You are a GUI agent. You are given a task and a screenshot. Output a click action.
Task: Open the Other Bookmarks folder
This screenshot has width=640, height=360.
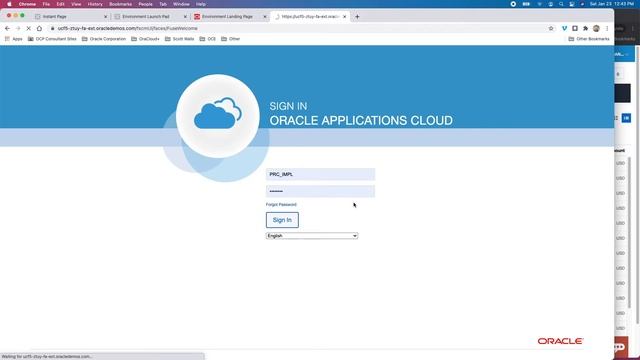[x=589, y=39]
